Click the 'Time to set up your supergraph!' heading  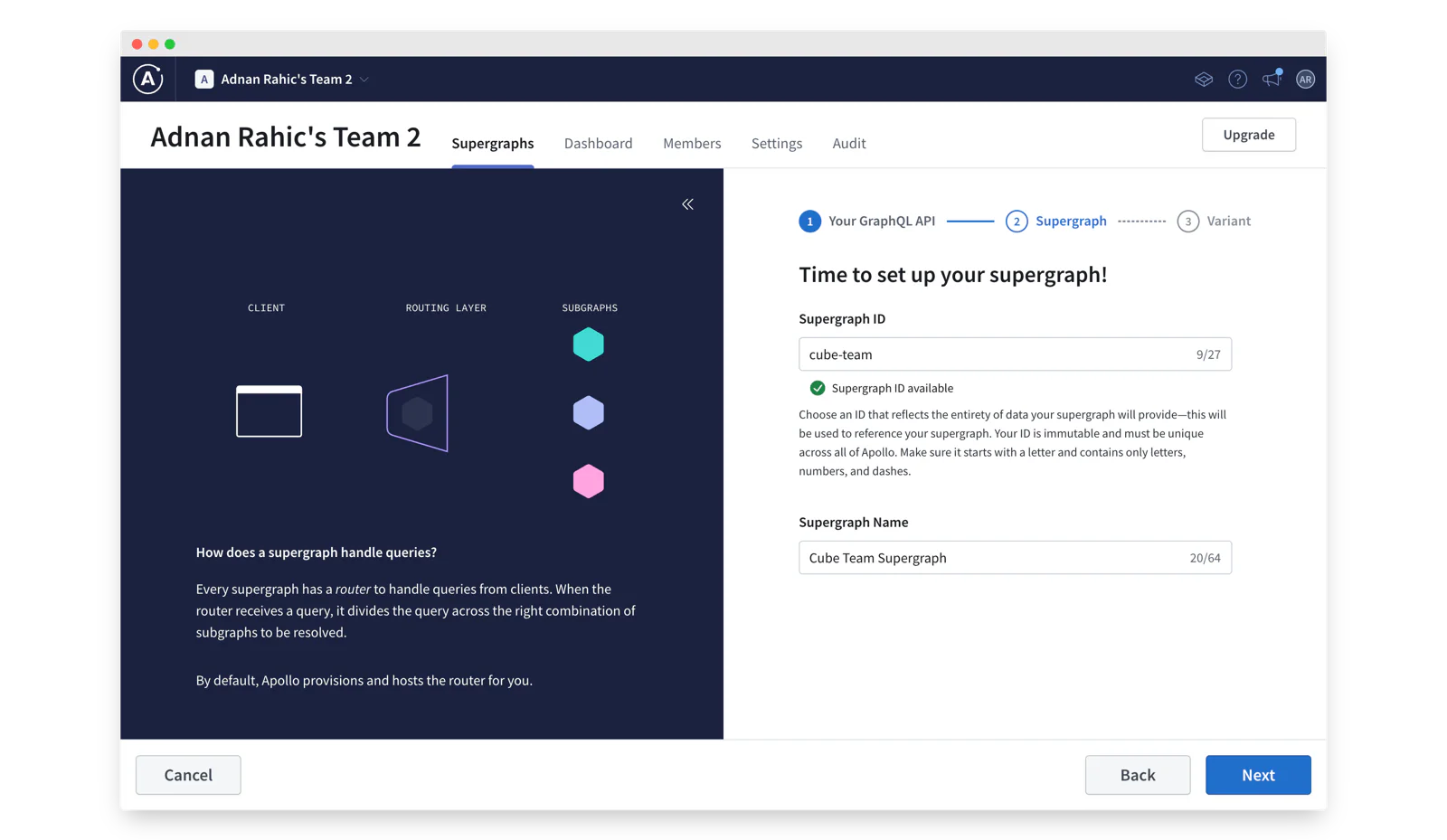[x=952, y=275]
